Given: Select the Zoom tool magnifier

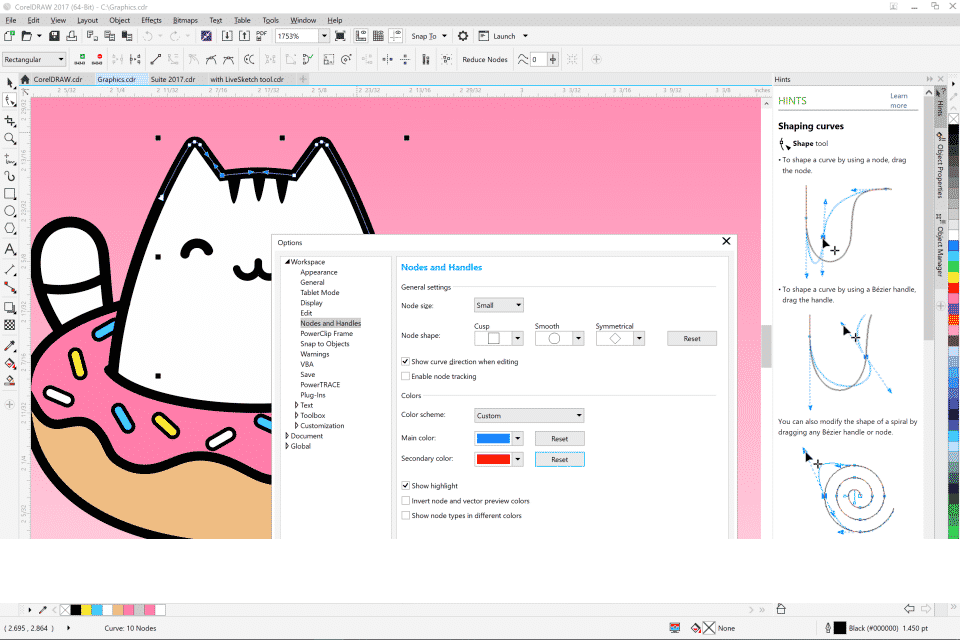Looking at the screenshot, I should pyautogui.click(x=10, y=139).
